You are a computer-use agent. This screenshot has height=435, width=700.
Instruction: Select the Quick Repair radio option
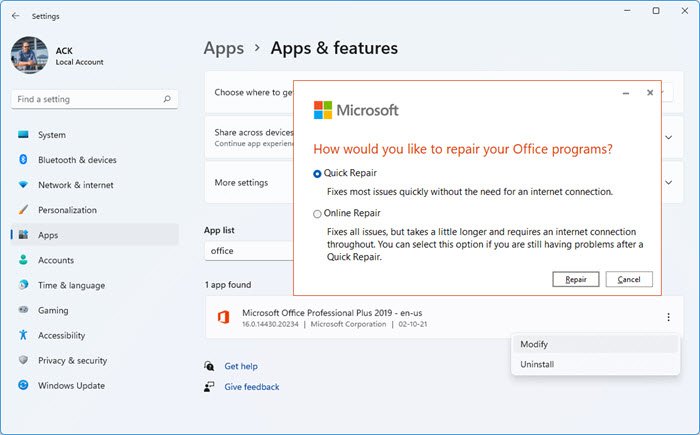coord(318,174)
